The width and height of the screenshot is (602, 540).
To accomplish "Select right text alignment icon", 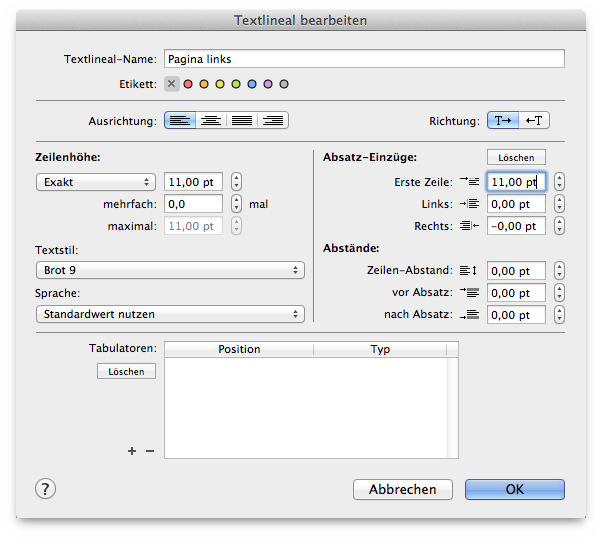I will 273,121.
